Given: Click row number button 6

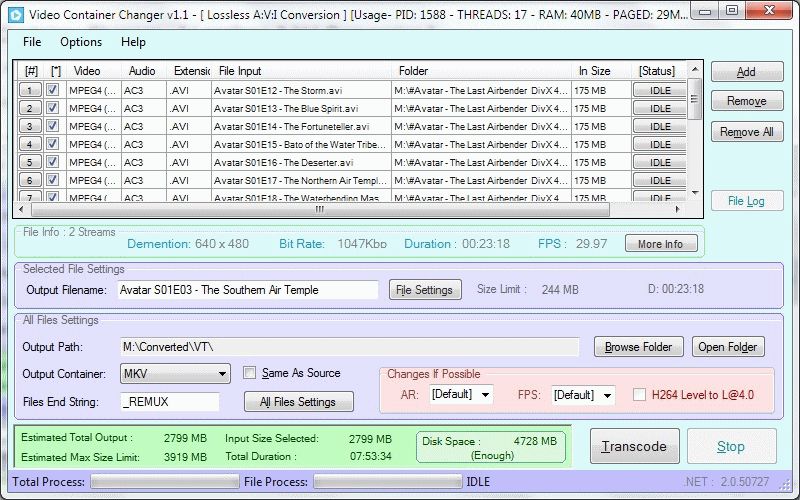Looking at the screenshot, I should (x=30, y=180).
